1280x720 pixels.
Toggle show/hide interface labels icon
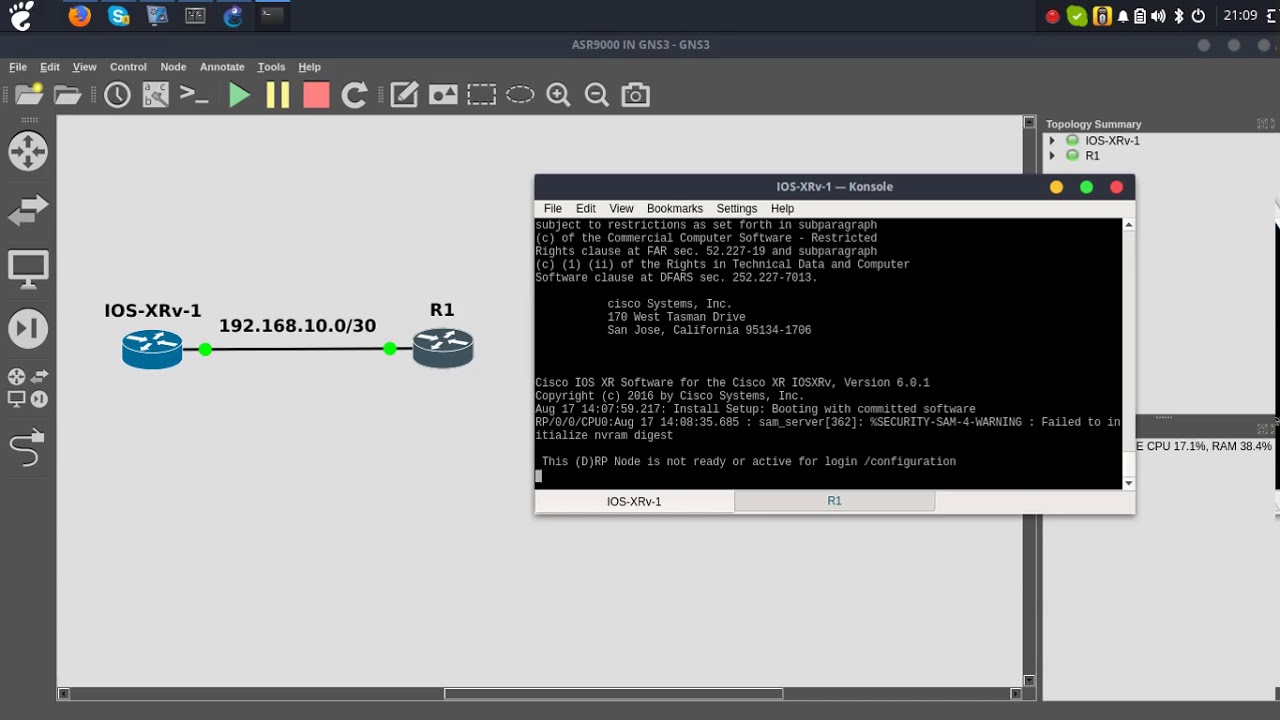click(155, 95)
